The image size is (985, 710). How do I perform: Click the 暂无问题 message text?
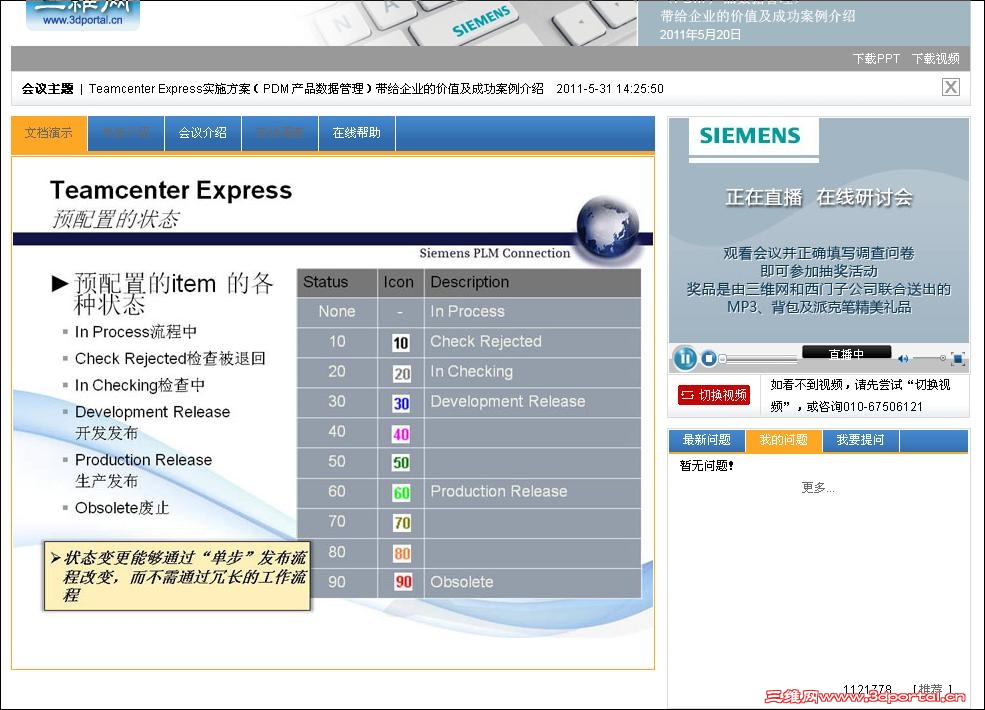tap(706, 466)
